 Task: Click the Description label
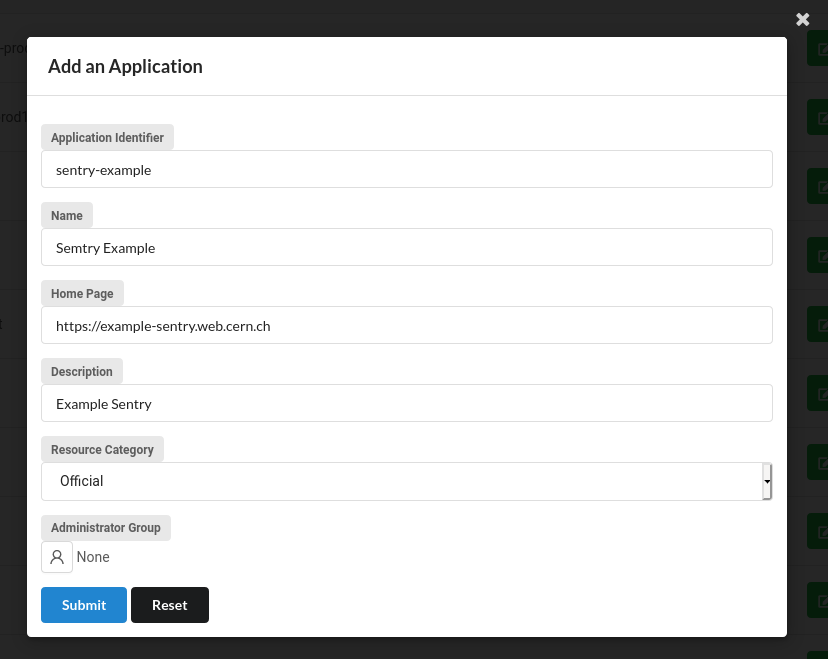[82, 371]
